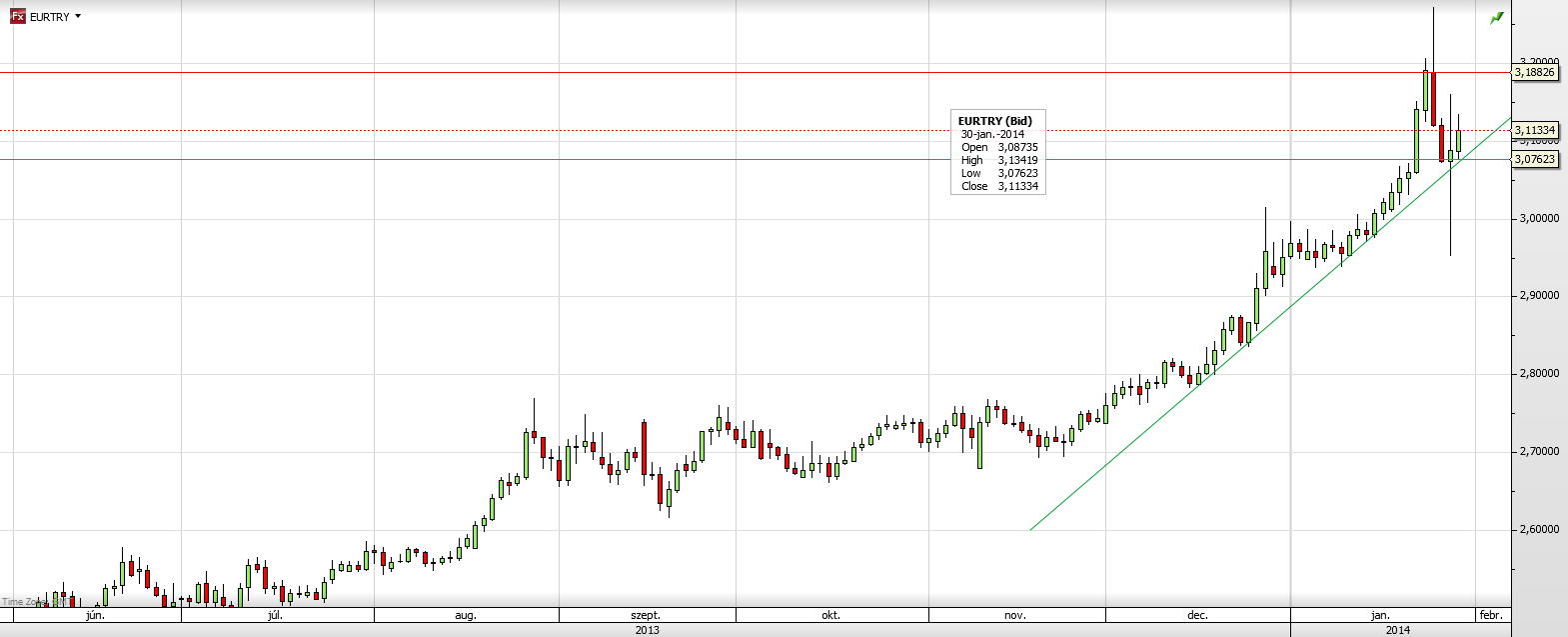Click the aug. month label on time axis
Screen dimensions: 1568x637
click(466, 615)
